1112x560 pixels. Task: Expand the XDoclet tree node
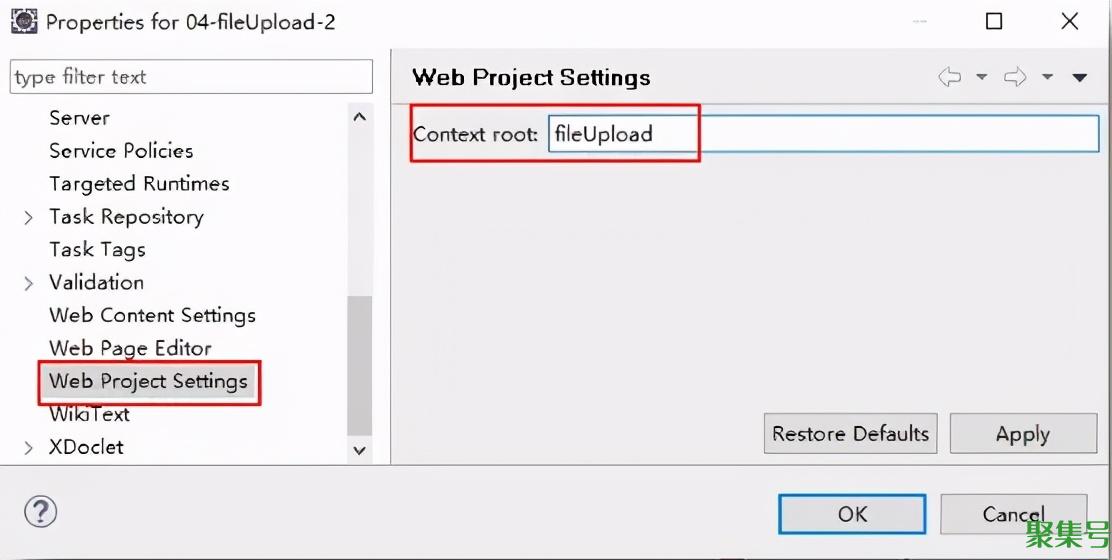28,448
